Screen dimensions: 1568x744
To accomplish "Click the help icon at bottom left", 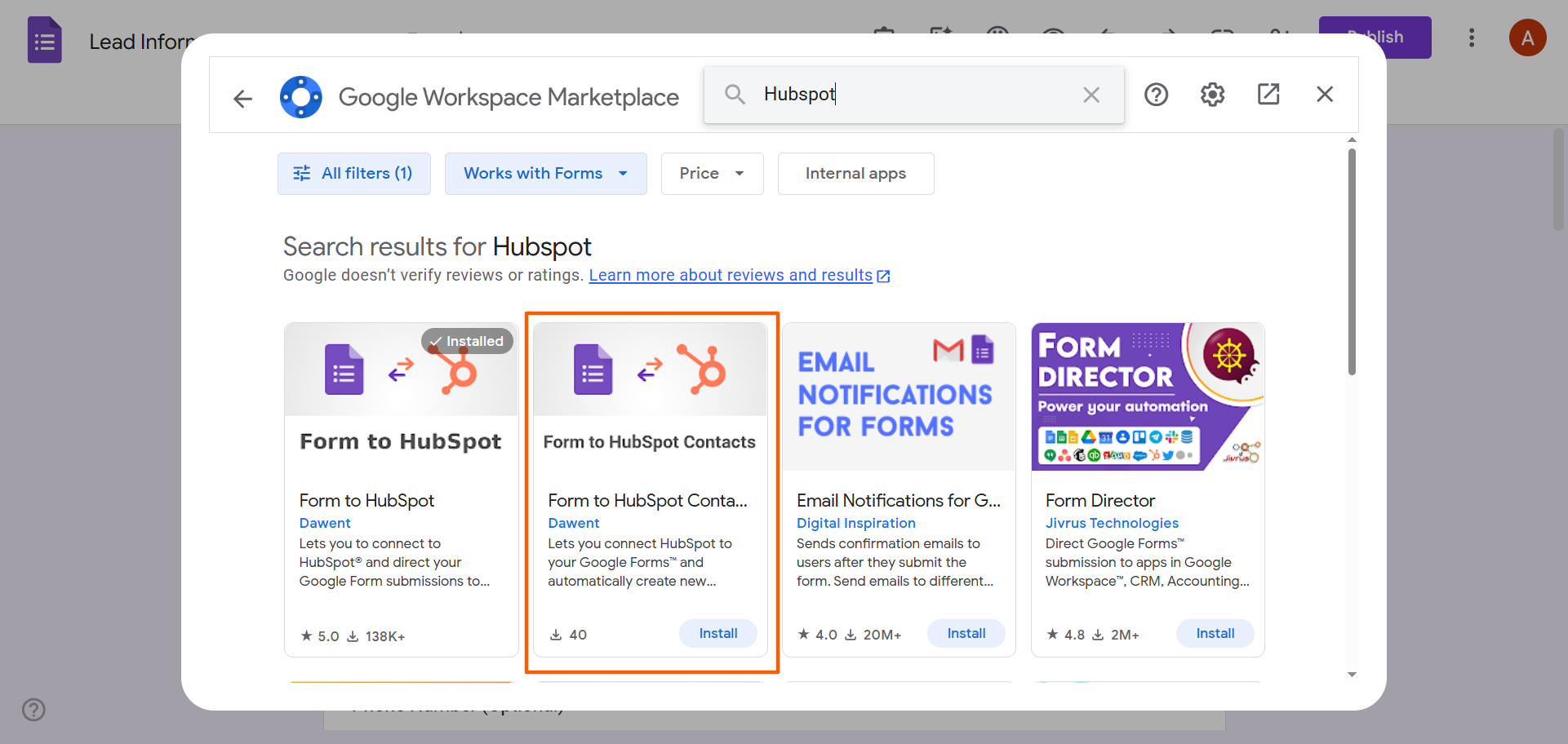I will point(33,710).
